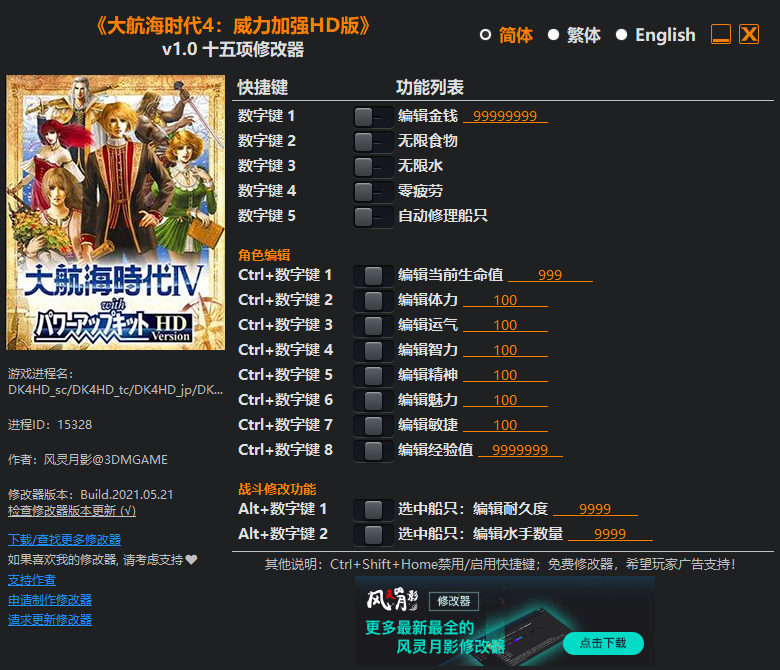
Task: Toggle 自动修理船只 auto repair ships
Action: point(373,217)
